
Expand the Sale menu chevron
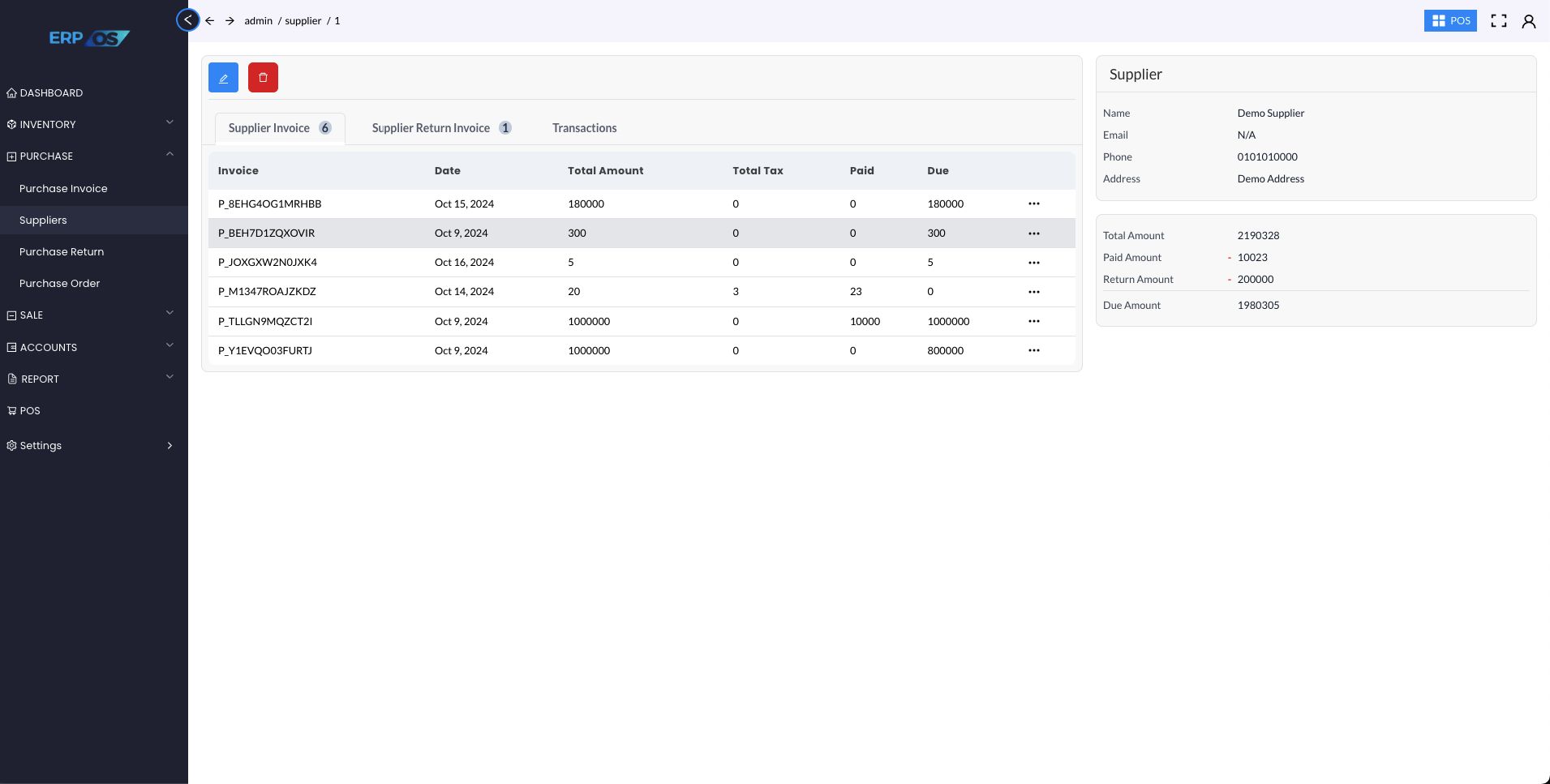170,313
